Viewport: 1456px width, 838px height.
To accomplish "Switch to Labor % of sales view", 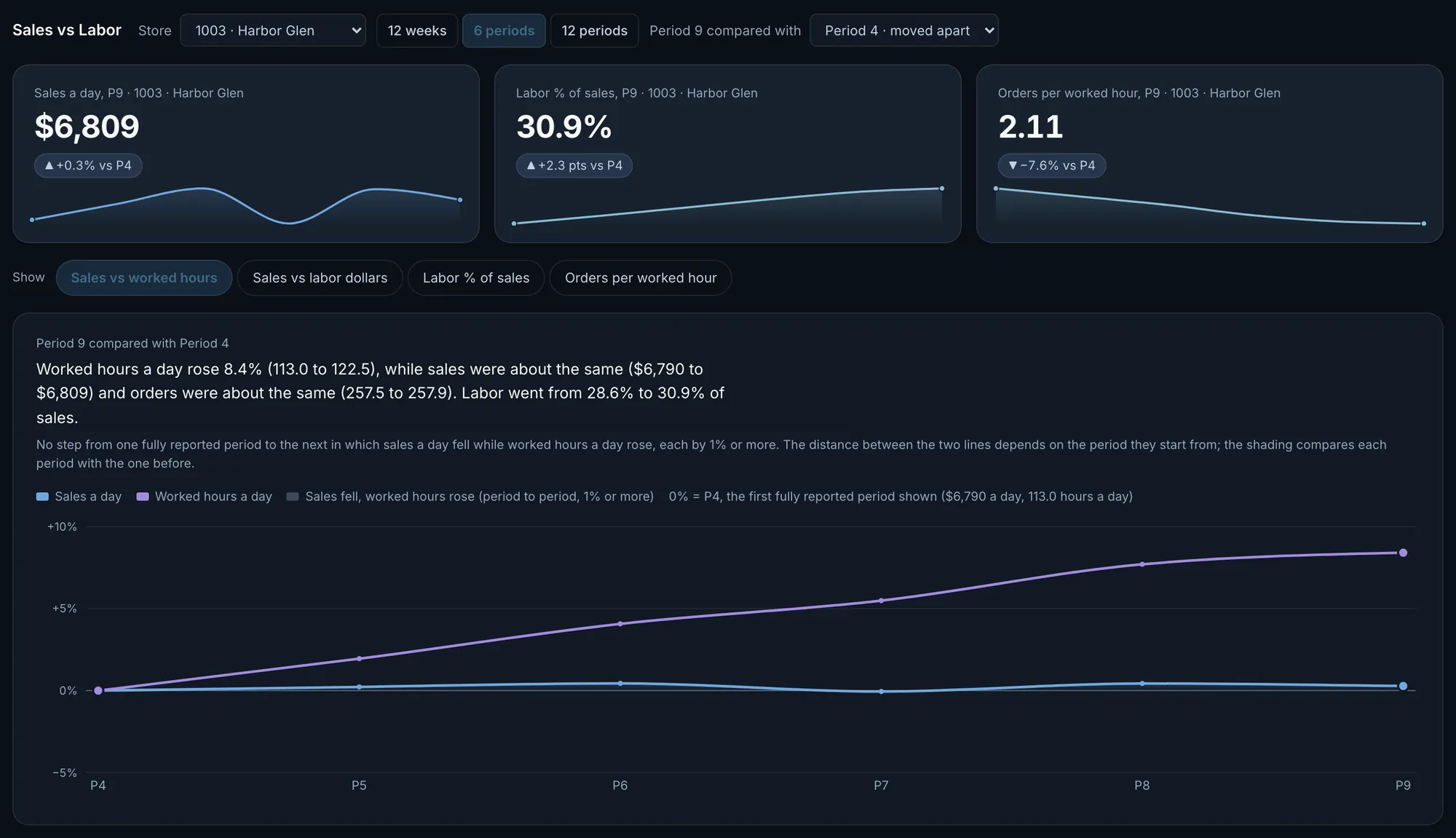I will (x=476, y=278).
